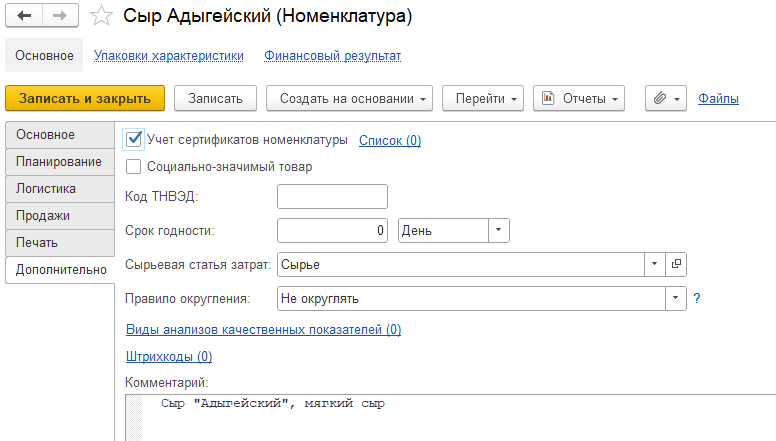The width and height of the screenshot is (776, 441).
Task: Click the forward navigation arrow
Action: pos(60,17)
